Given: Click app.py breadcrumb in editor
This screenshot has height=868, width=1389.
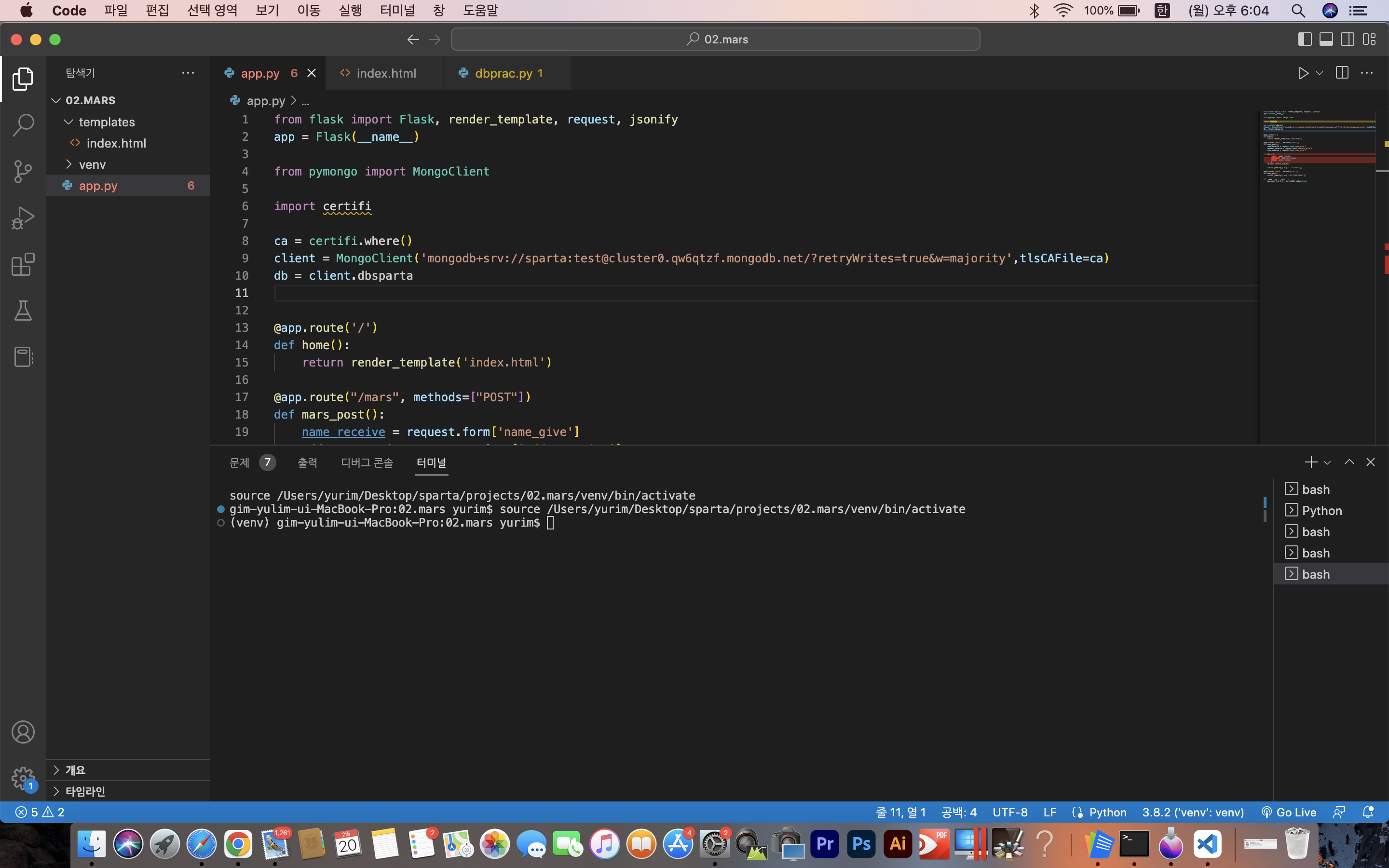Looking at the screenshot, I should 265,100.
